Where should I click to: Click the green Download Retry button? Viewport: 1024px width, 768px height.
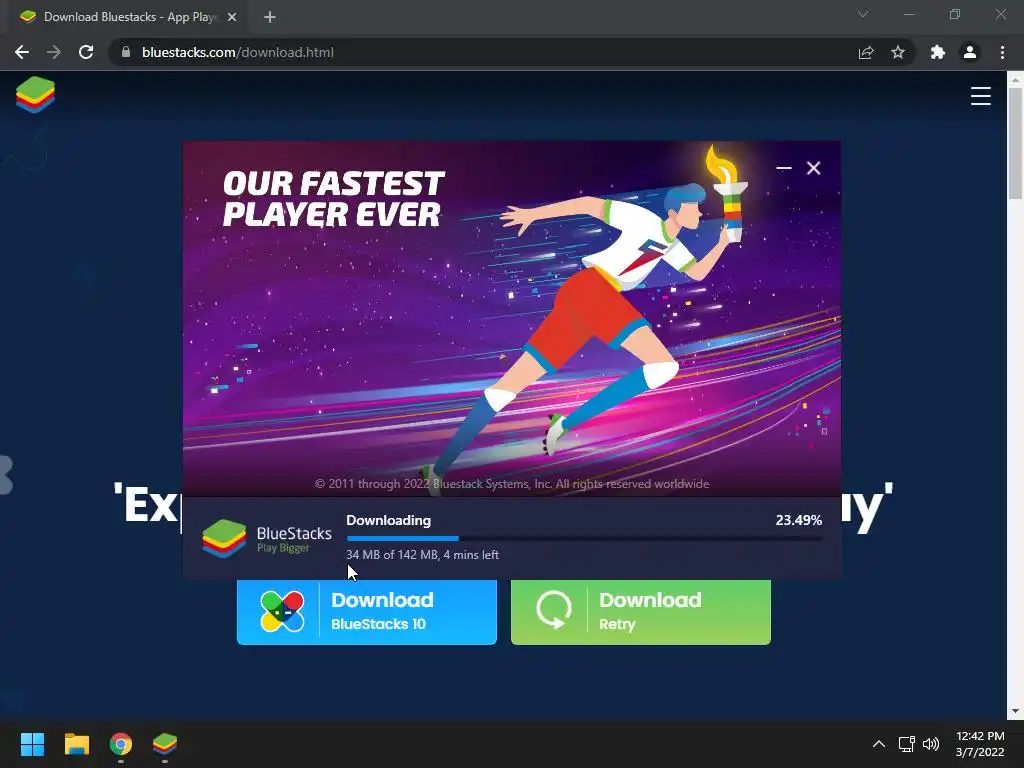click(641, 612)
